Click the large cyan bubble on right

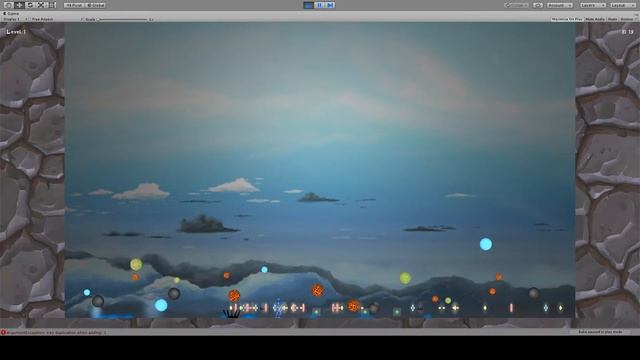tap(486, 244)
